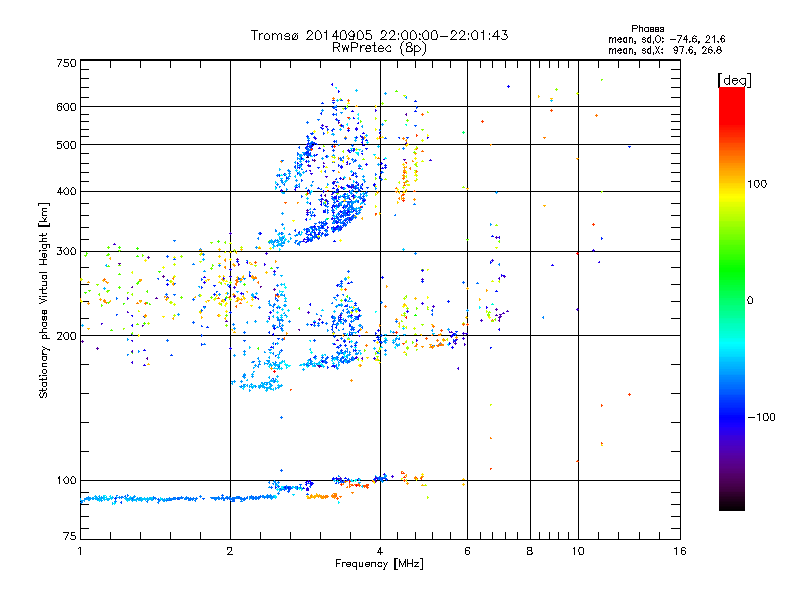800x600 pixels.
Task: Click the x-axis tick label '1'
Action: pyautogui.click(x=80, y=551)
